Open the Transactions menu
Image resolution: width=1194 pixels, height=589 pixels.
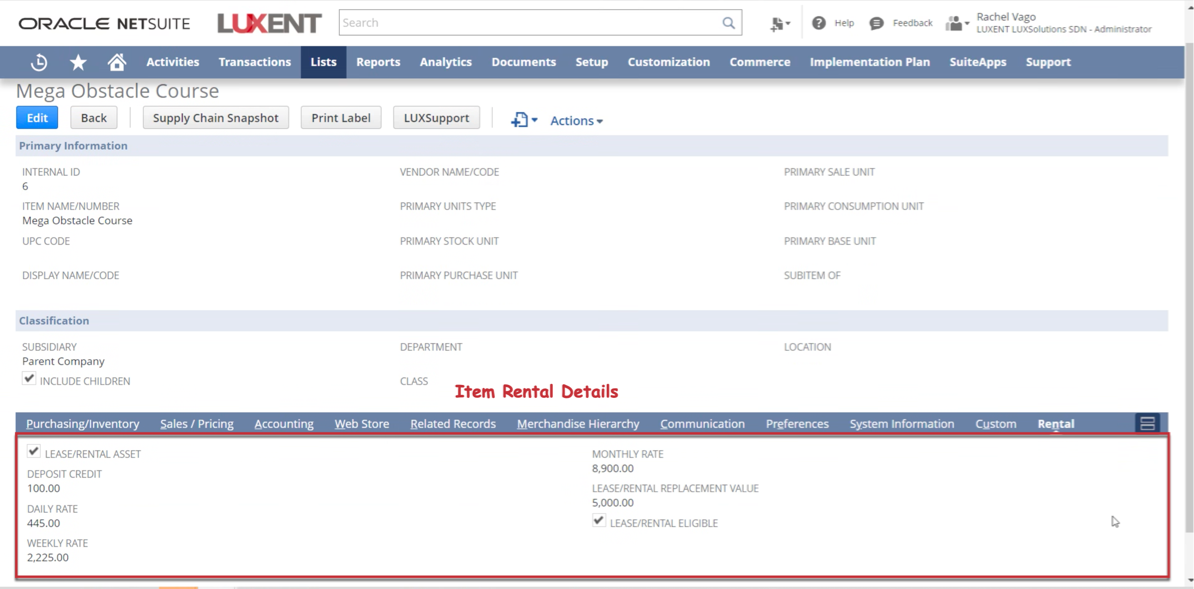[x=254, y=62]
